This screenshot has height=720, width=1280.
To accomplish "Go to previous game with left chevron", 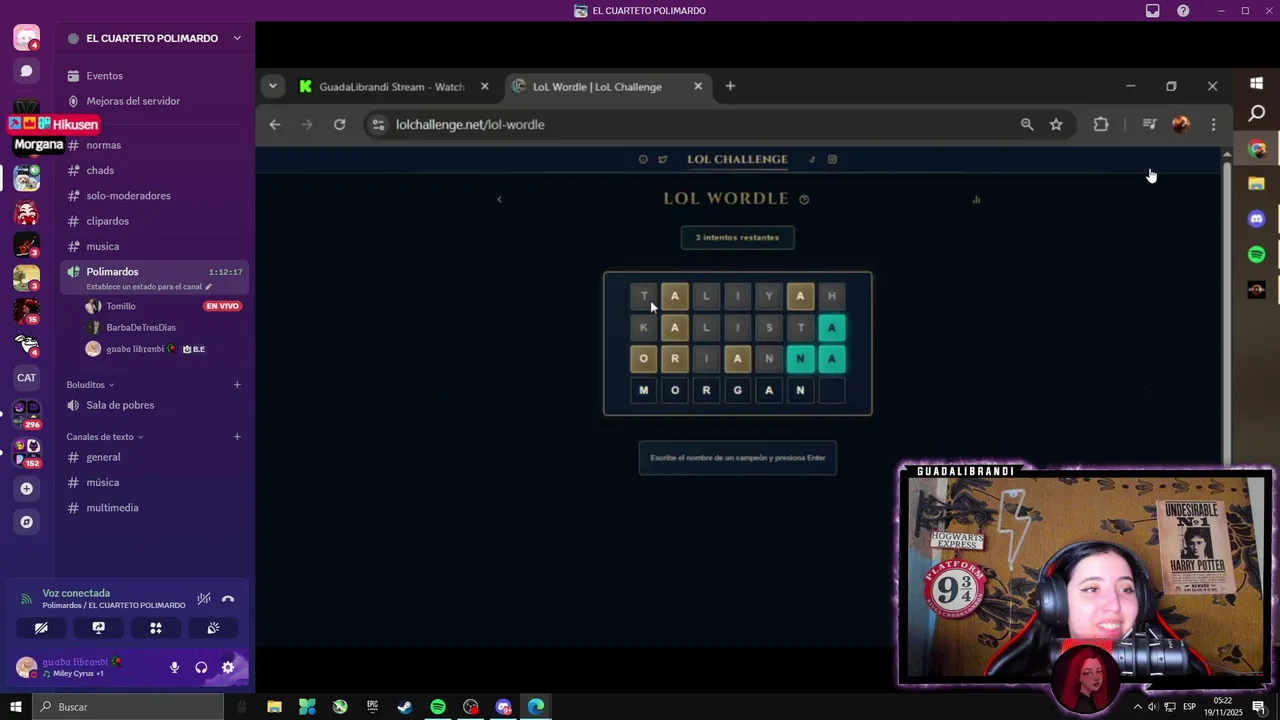I will coord(499,199).
